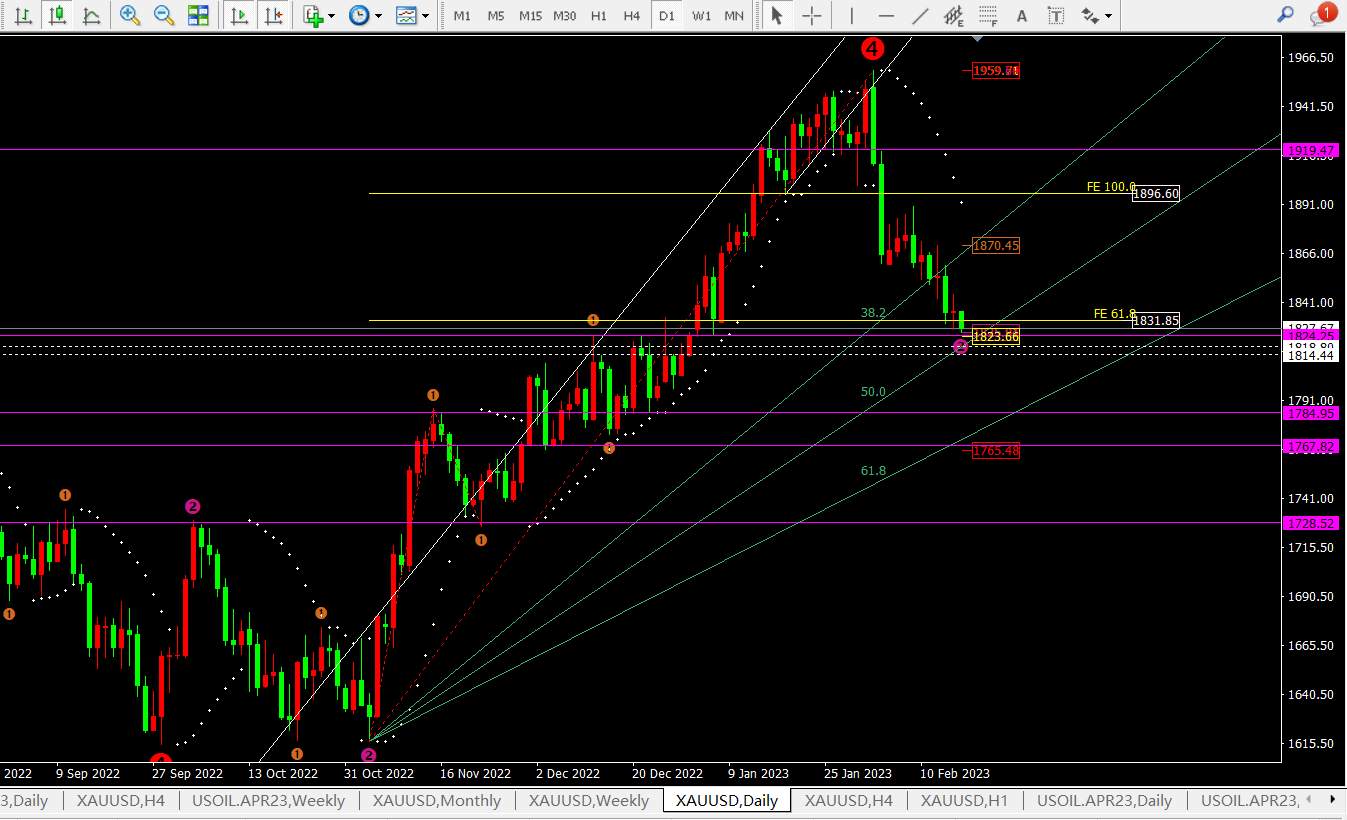Switch chart to line chart type

(x=91, y=15)
